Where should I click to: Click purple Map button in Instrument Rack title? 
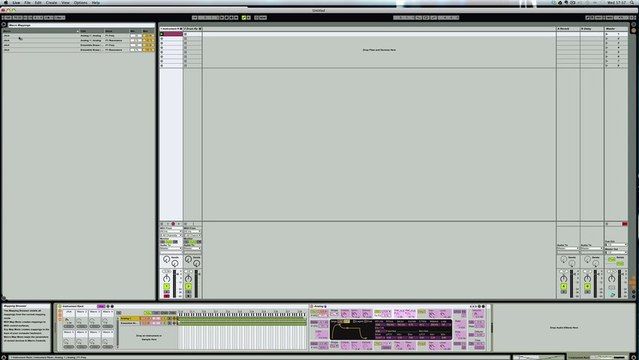point(101,306)
